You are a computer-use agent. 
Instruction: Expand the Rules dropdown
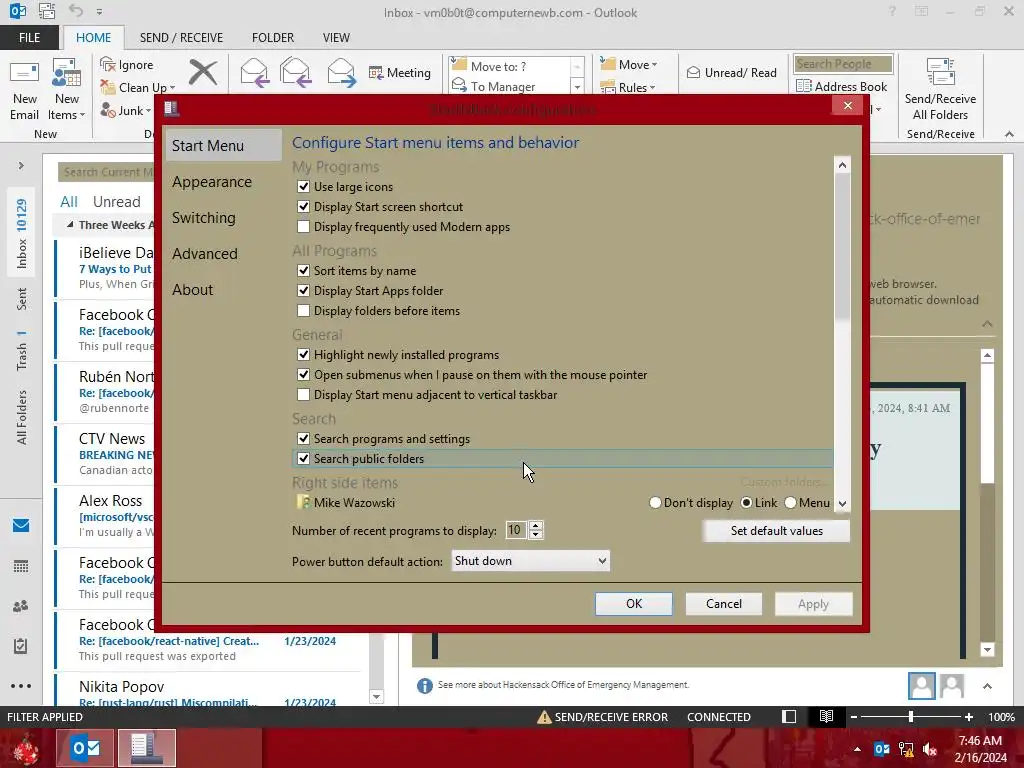click(x=652, y=88)
